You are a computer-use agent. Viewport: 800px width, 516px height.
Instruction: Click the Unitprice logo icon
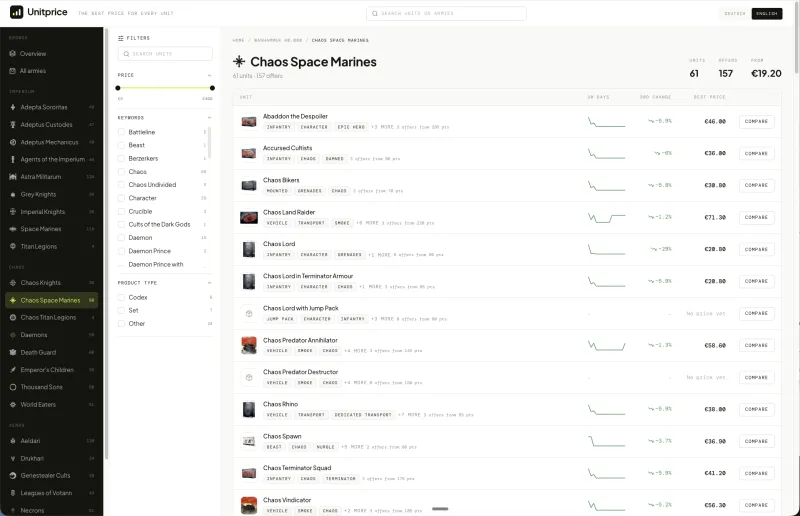point(16,12)
